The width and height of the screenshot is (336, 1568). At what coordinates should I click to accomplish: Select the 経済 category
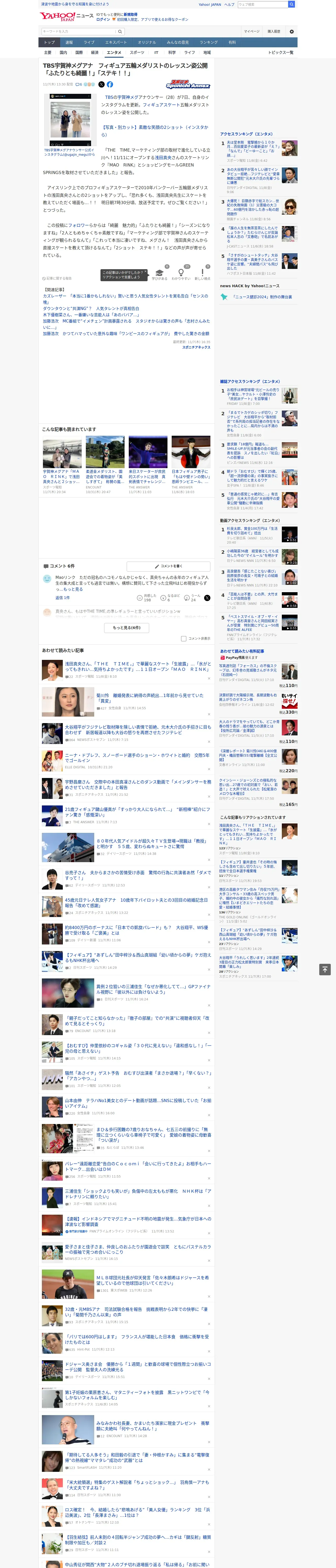pyautogui.click(x=94, y=52)
